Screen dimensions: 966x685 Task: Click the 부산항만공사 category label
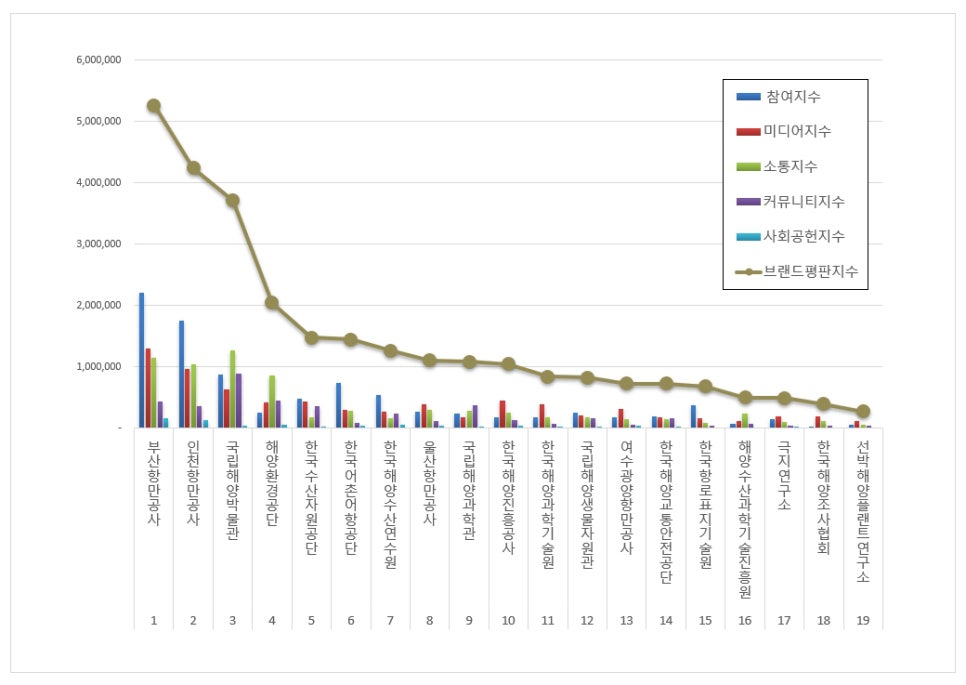pos(153,484)
